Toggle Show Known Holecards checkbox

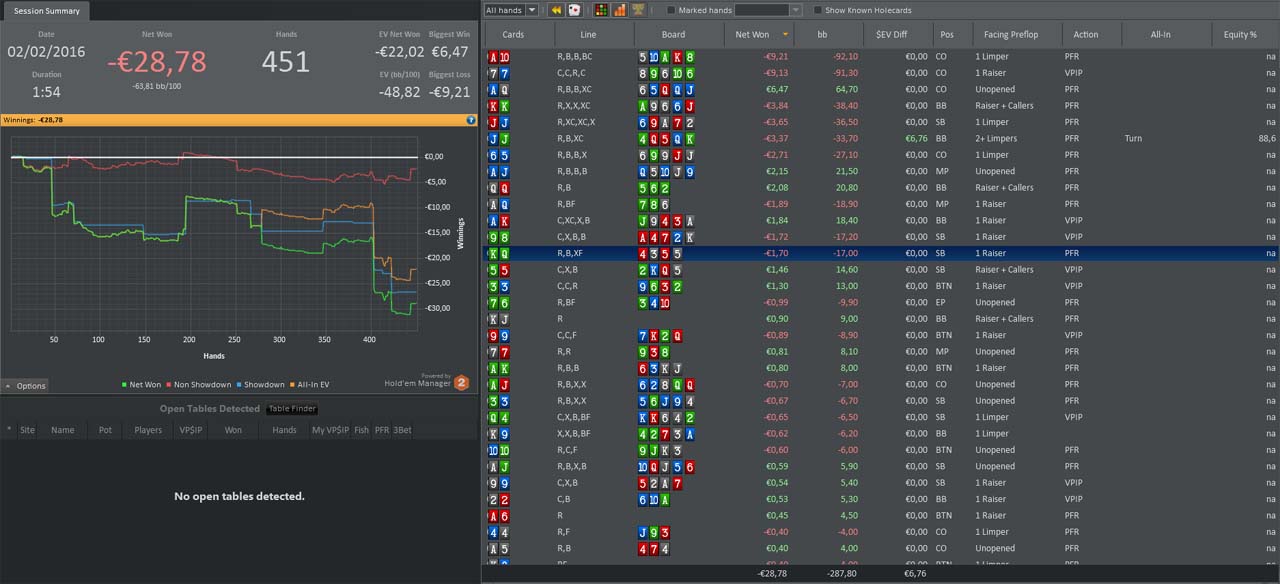[x=818, y=10]
